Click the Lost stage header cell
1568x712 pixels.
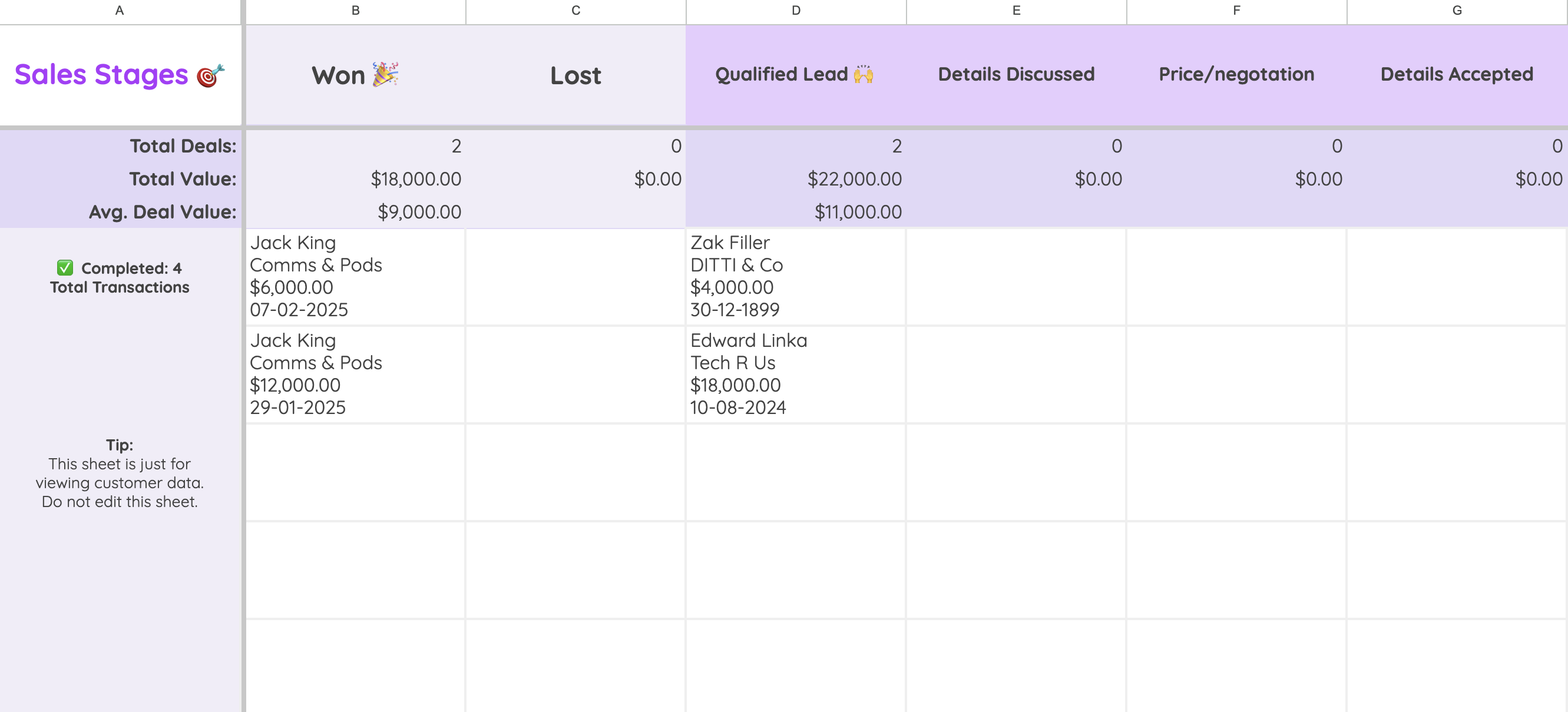(575, 75)
